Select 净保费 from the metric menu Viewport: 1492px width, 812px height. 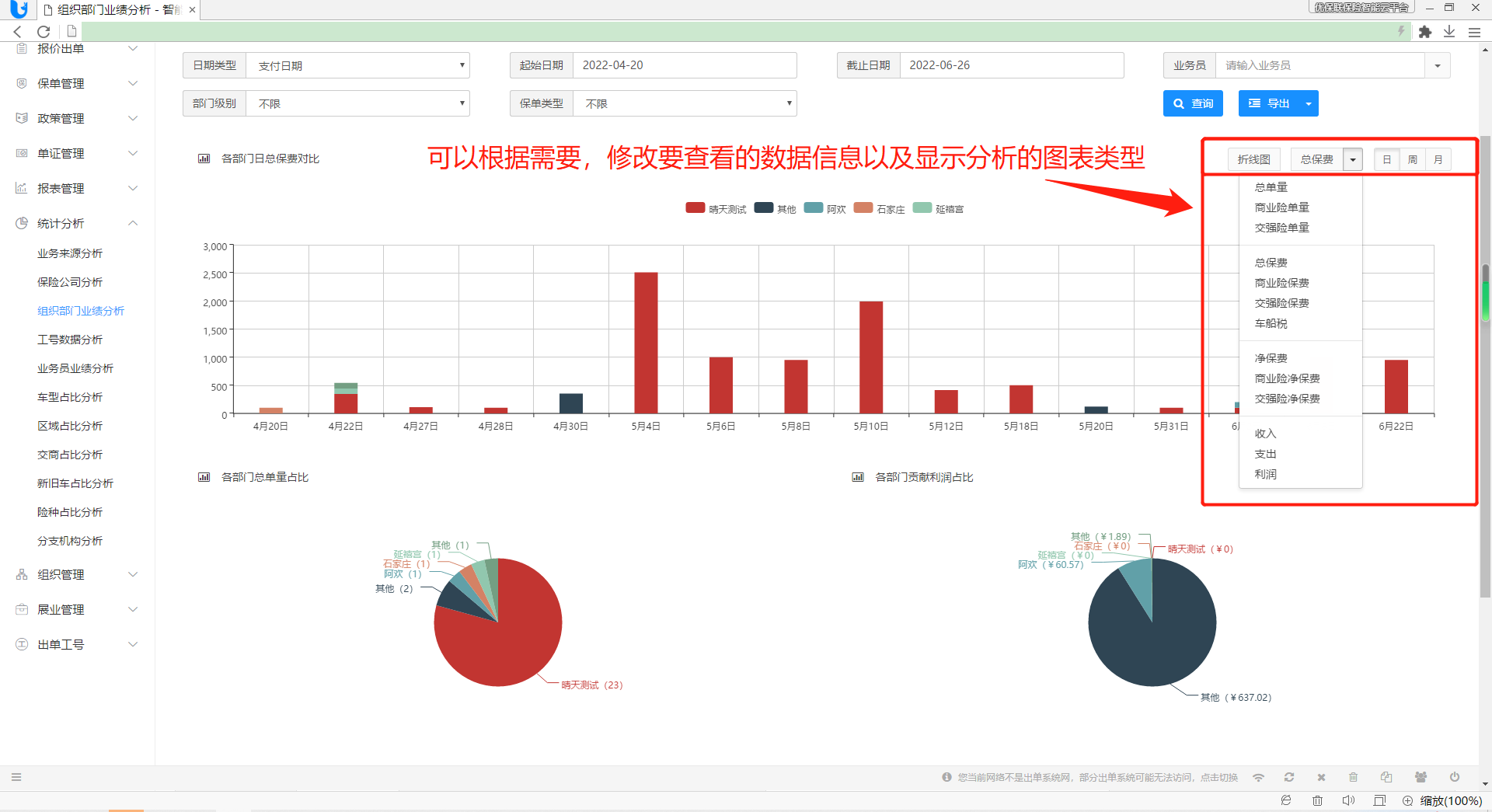[1271, 358]
